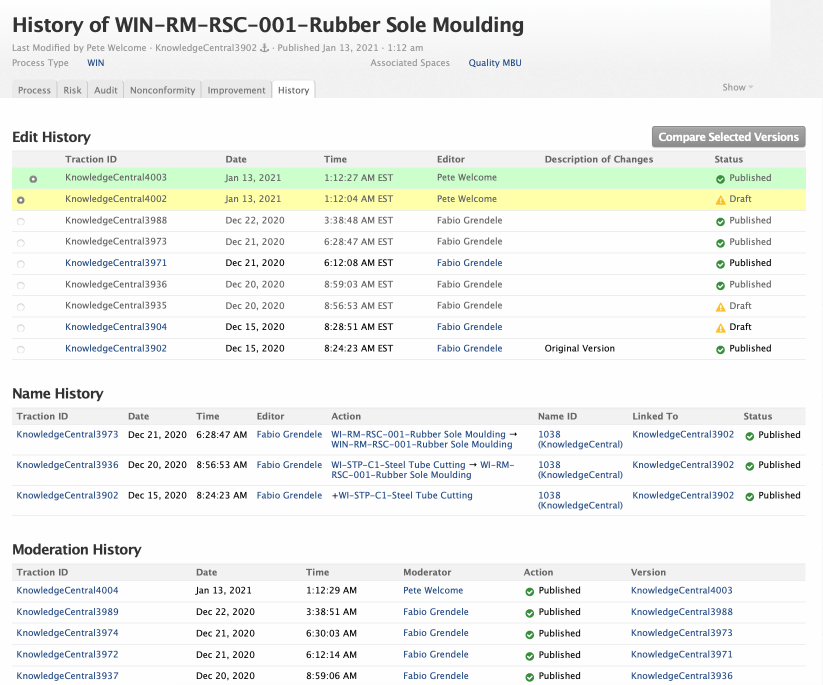Open the Nonconformity tab
The width and height of the screenshot is (823, 685).
[162, 90]
